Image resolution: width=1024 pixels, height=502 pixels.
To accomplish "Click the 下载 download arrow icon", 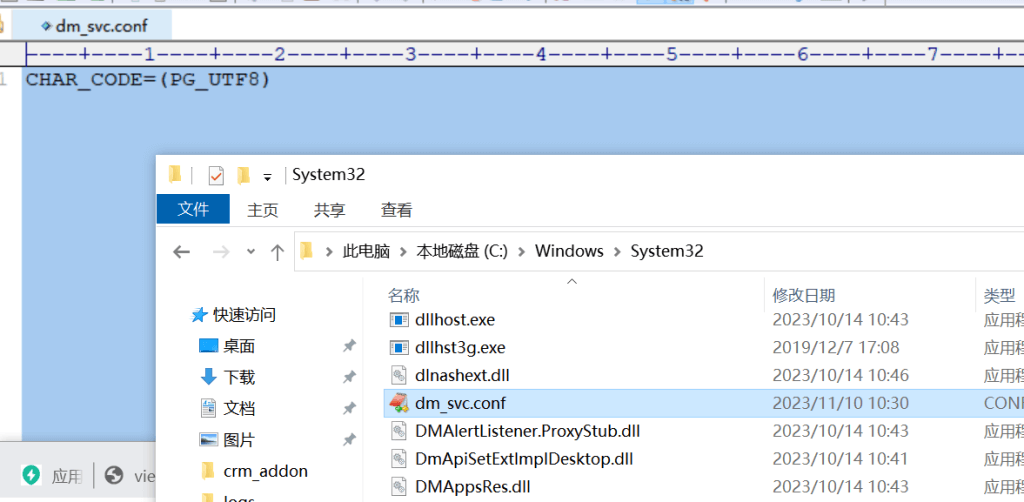I will pos(208,377).
